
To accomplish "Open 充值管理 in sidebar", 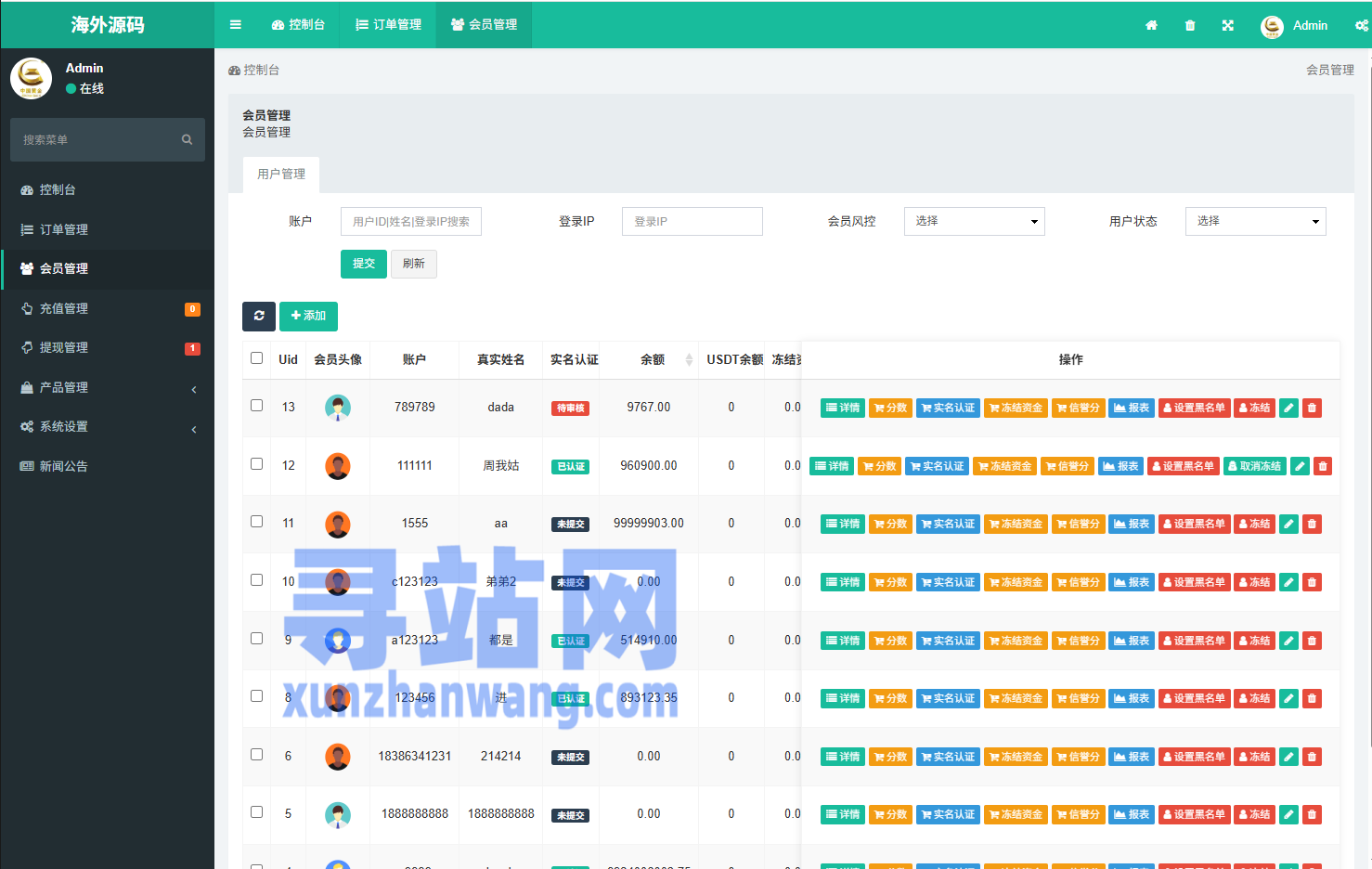I will tap(108, 308).
